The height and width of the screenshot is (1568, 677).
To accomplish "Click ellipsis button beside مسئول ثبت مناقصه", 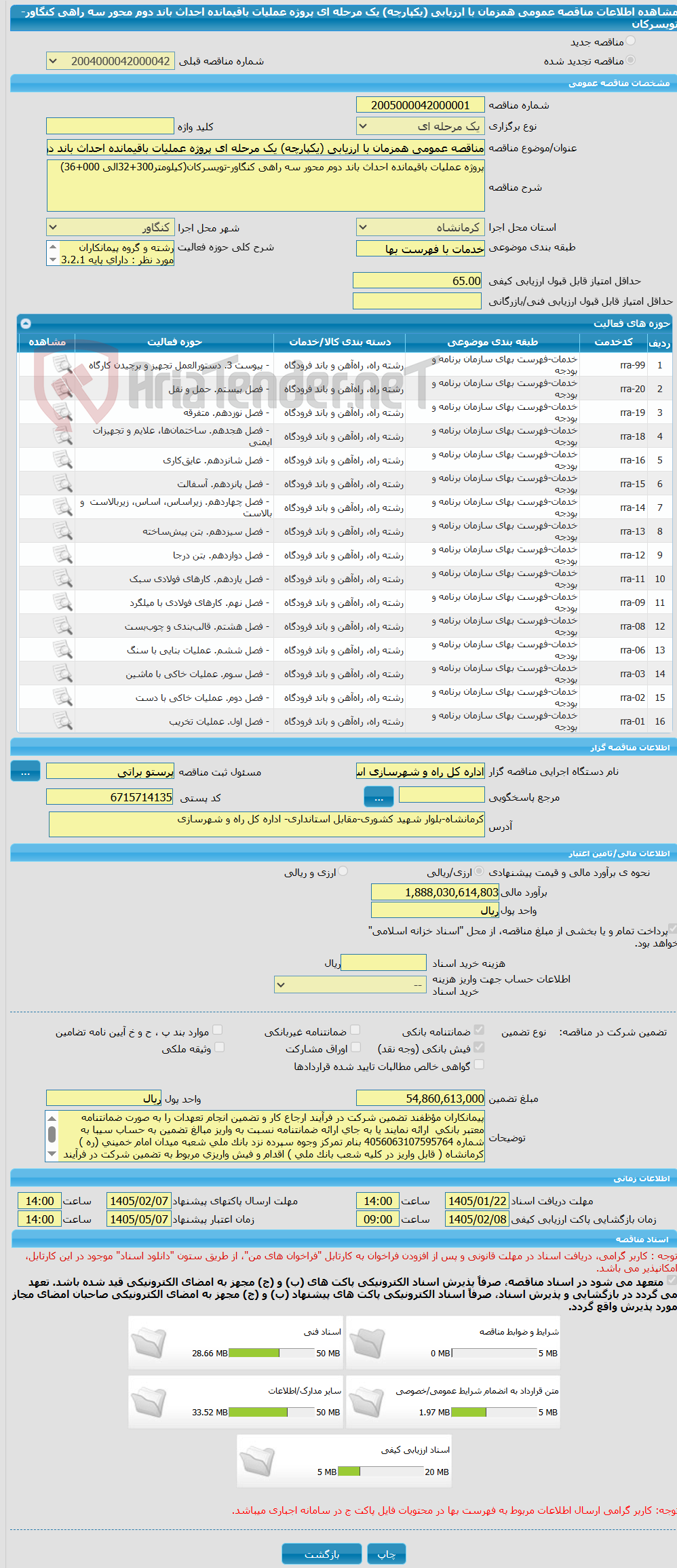I will pos(26,771).
